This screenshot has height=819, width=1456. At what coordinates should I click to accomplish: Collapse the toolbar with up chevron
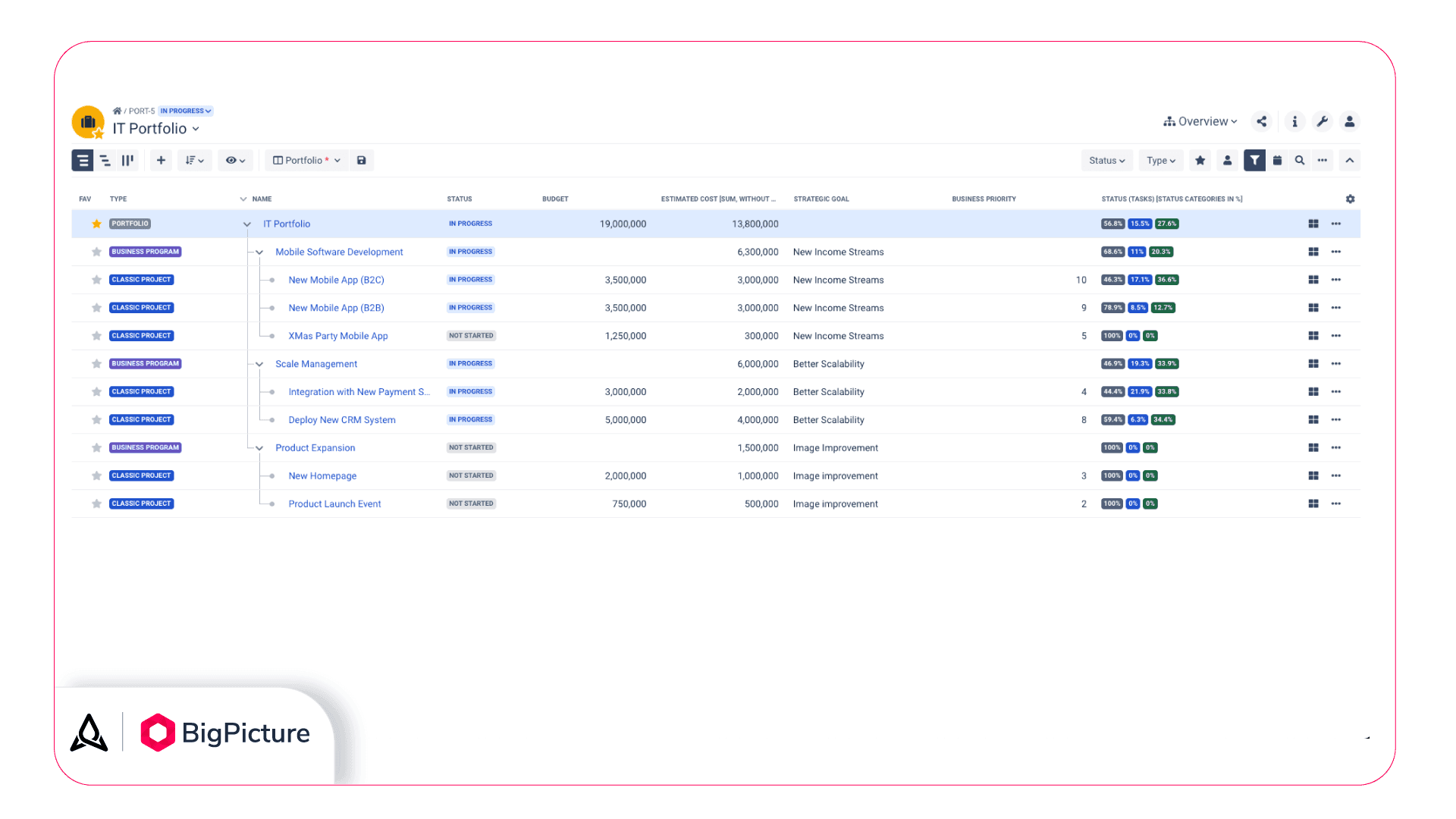(1350, 160)
